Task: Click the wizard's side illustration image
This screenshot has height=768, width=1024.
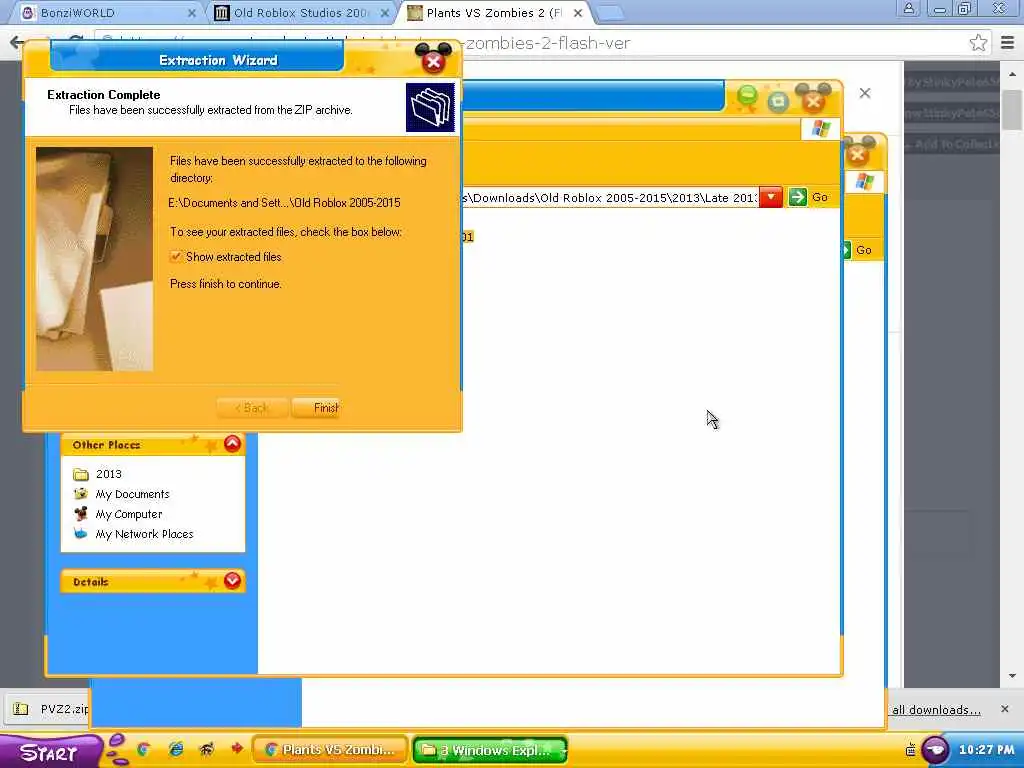Action: 95,259
